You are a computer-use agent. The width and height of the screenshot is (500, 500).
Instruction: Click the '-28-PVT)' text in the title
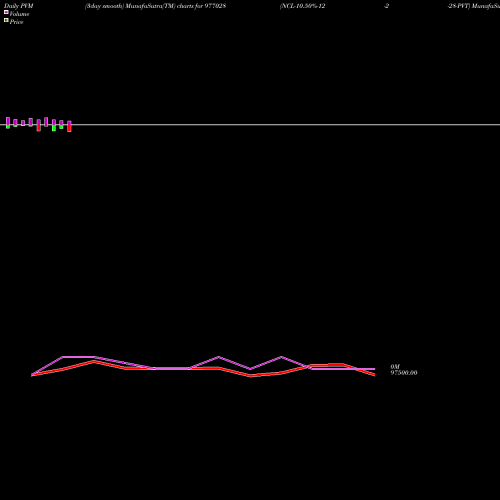pos(459,6)
